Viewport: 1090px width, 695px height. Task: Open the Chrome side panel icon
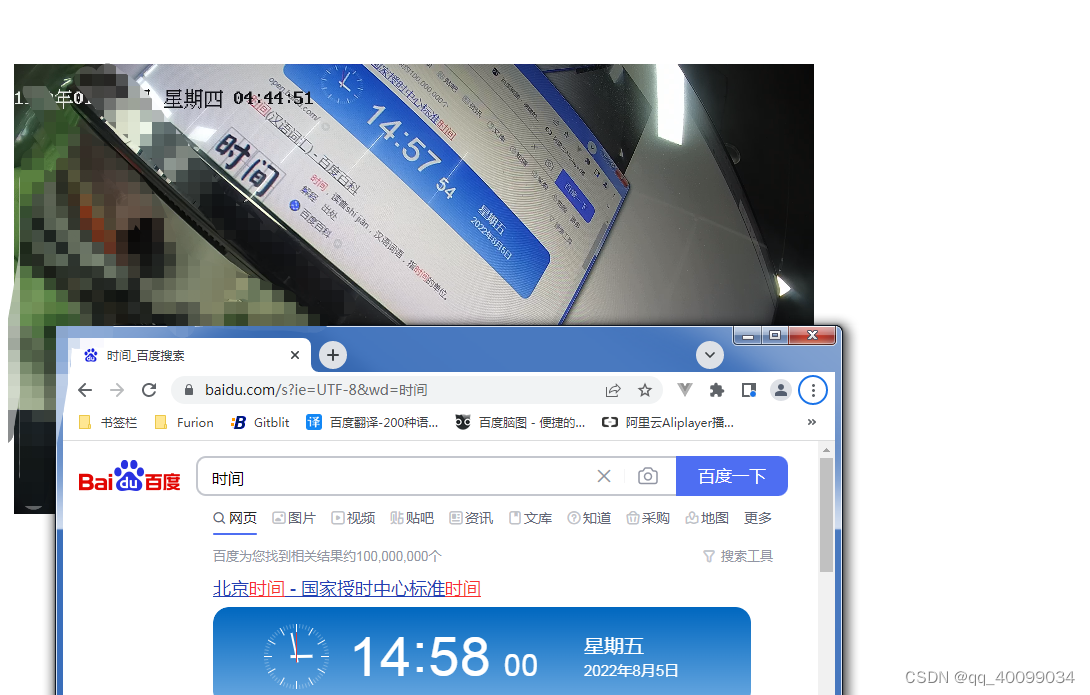(748, 390)
